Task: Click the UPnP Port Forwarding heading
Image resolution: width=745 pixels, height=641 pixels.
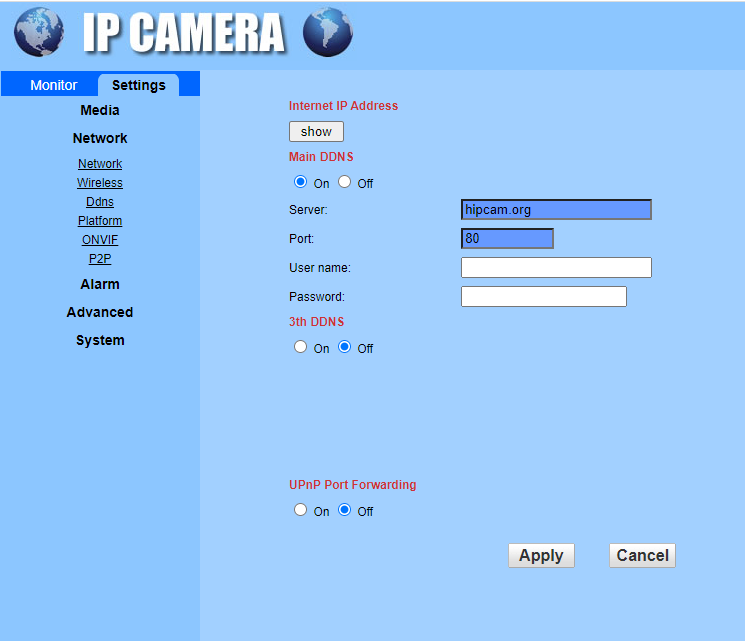Action: click(353, 485)
